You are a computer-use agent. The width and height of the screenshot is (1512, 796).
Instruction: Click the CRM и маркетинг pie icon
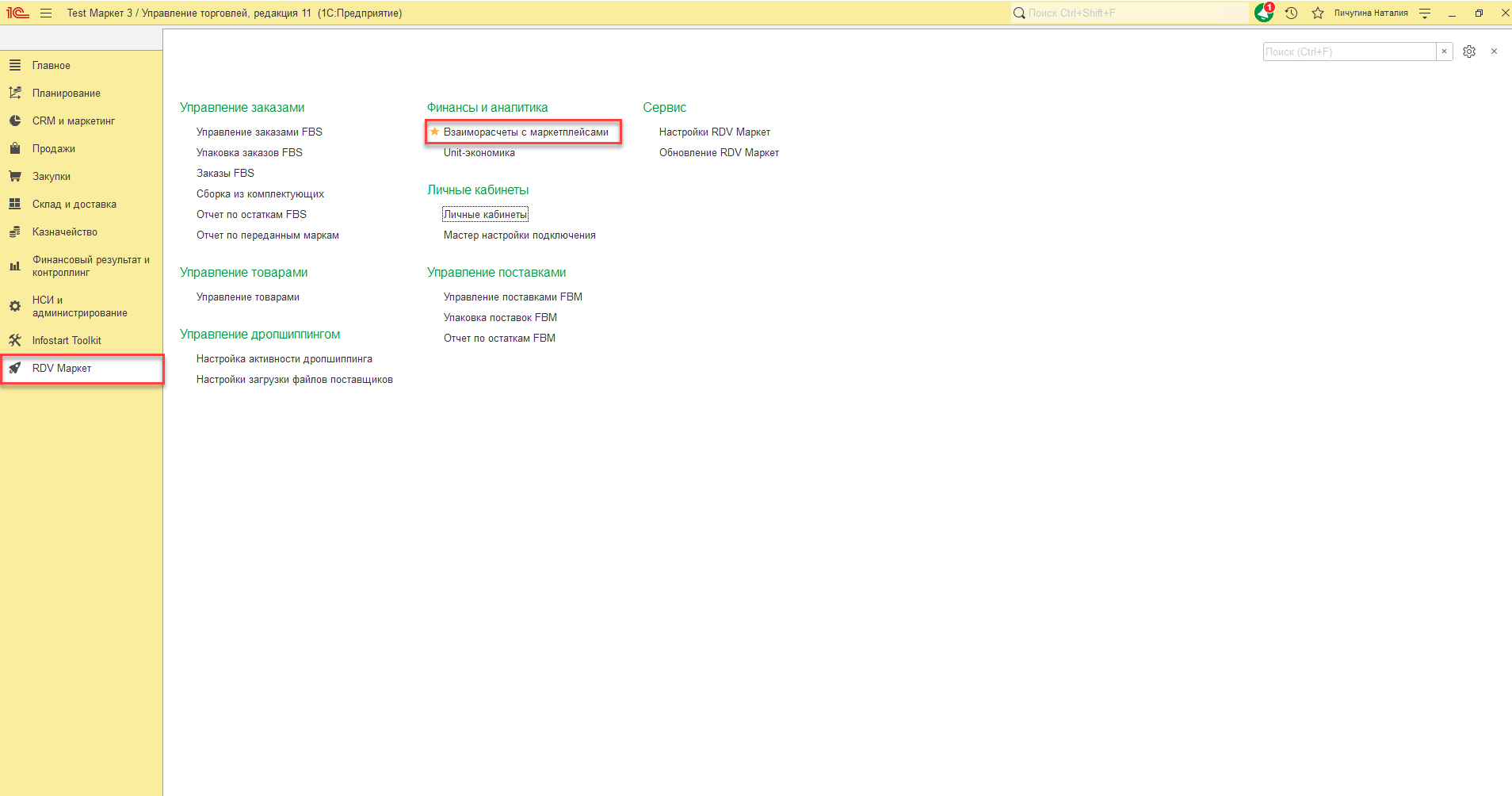click(15, 121)
